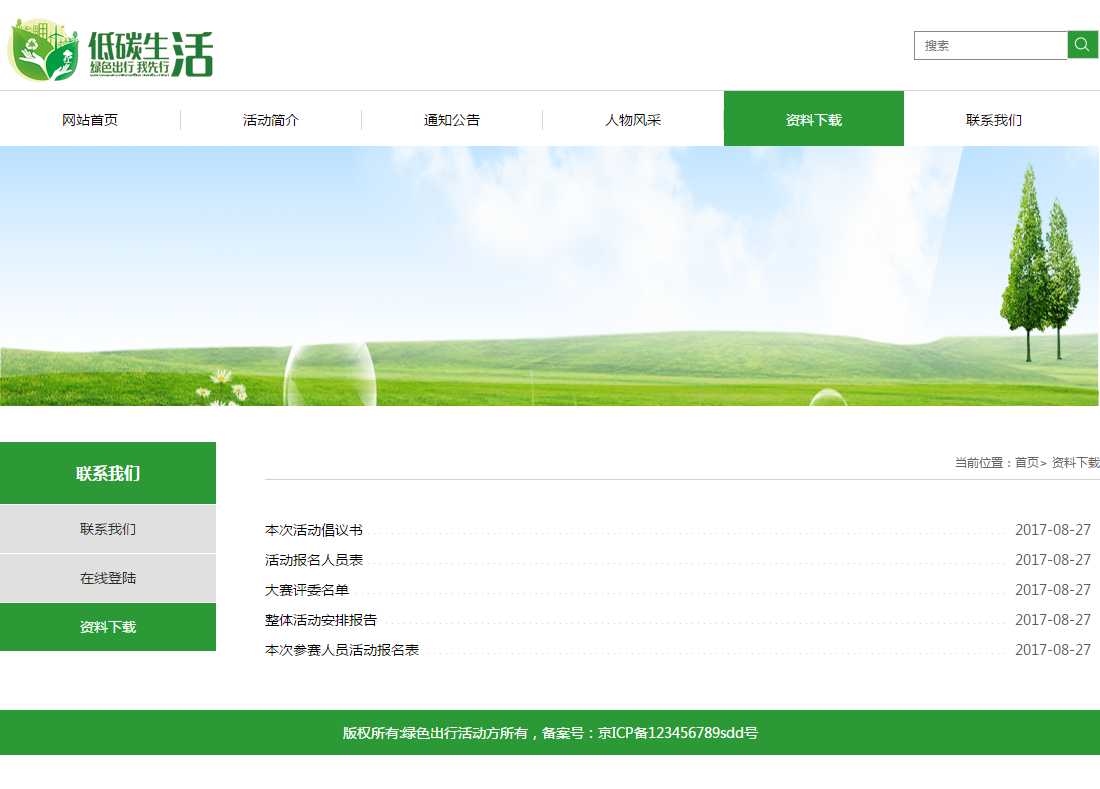Open 在线登陆 from the sidebar
The image size is (1100, 789).
108,578
